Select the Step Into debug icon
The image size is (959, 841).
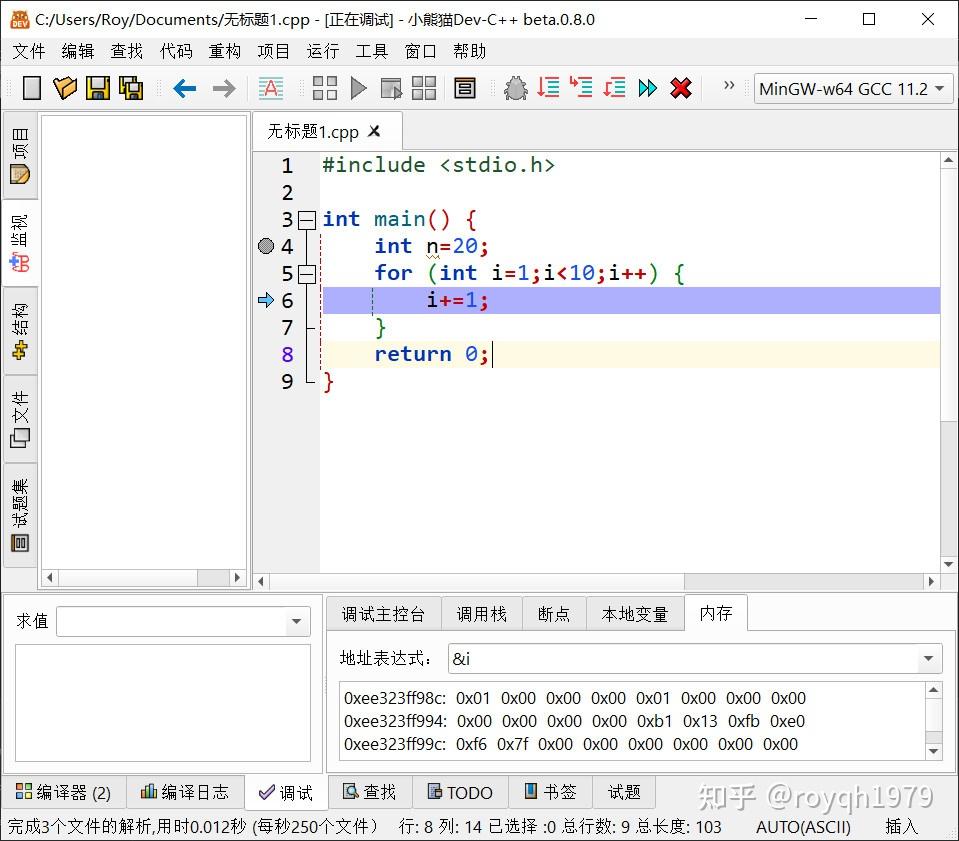click(x=581, y=88)
